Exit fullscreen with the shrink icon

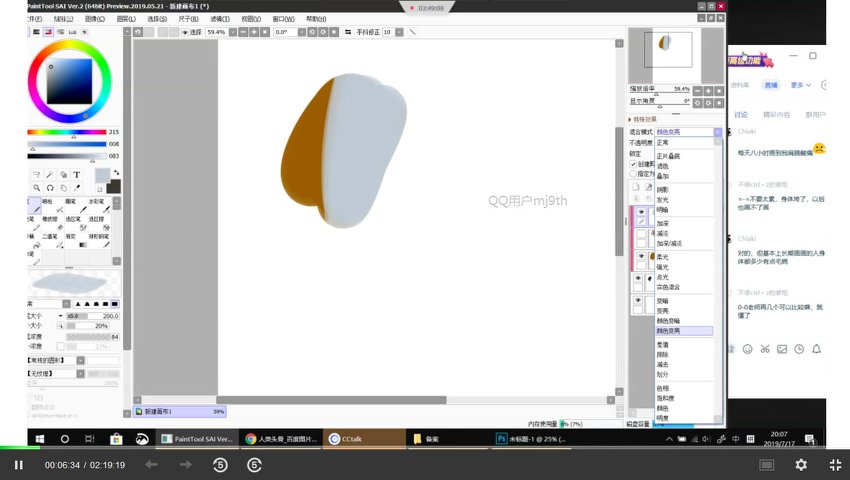point(835,465)
